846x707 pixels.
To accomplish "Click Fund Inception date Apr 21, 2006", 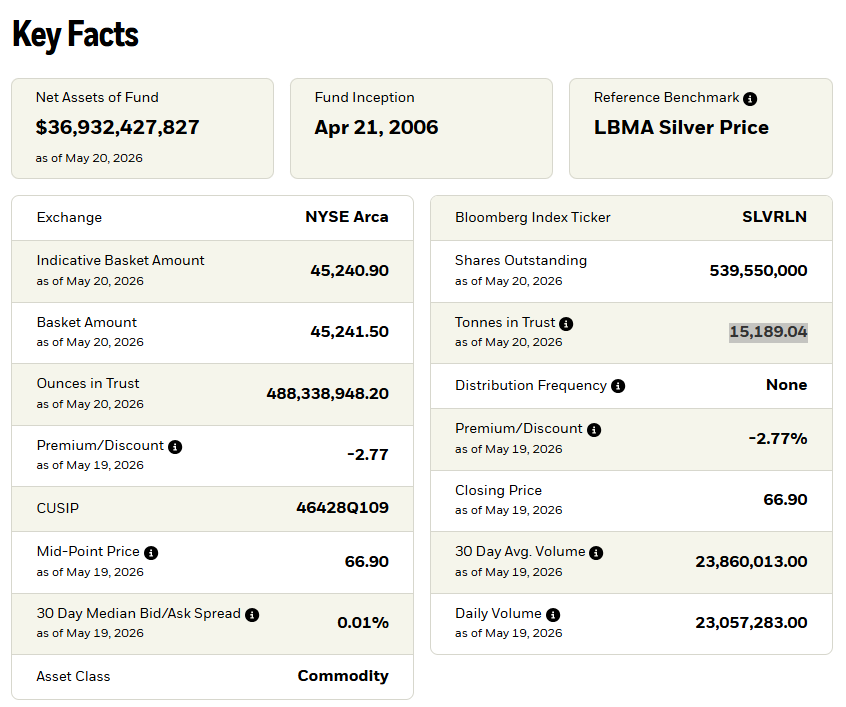I will pos(377,127).
